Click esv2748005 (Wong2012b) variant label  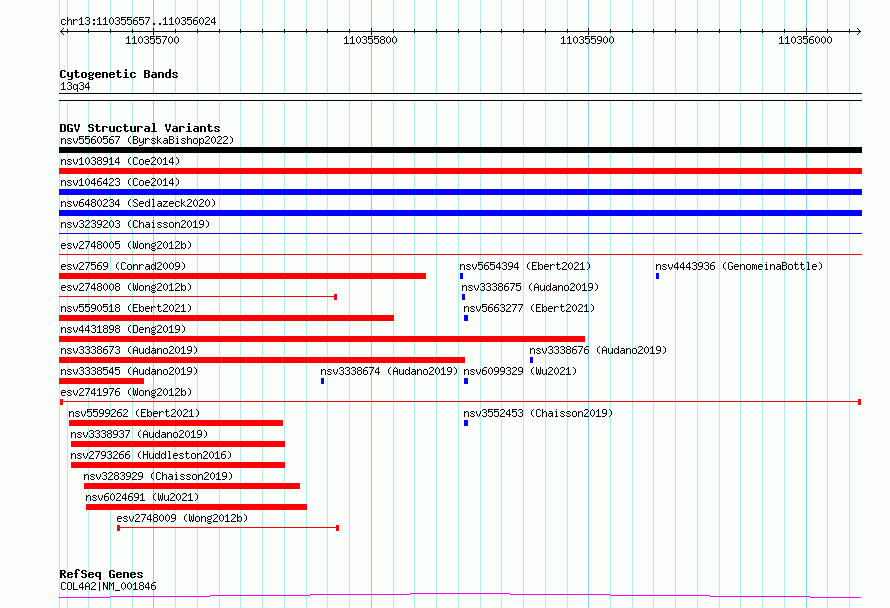click(x=127, y=245)
